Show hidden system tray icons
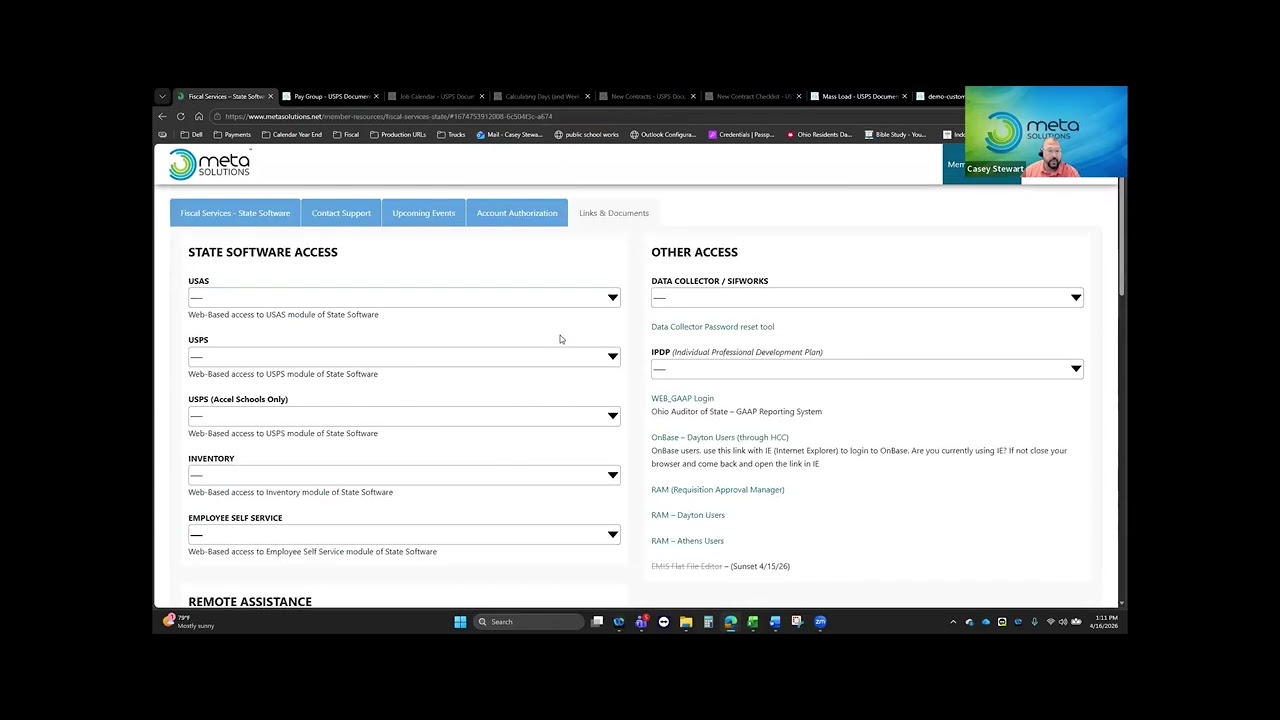The height and width of the screenshot is (720, 1280). click(953, 622)
